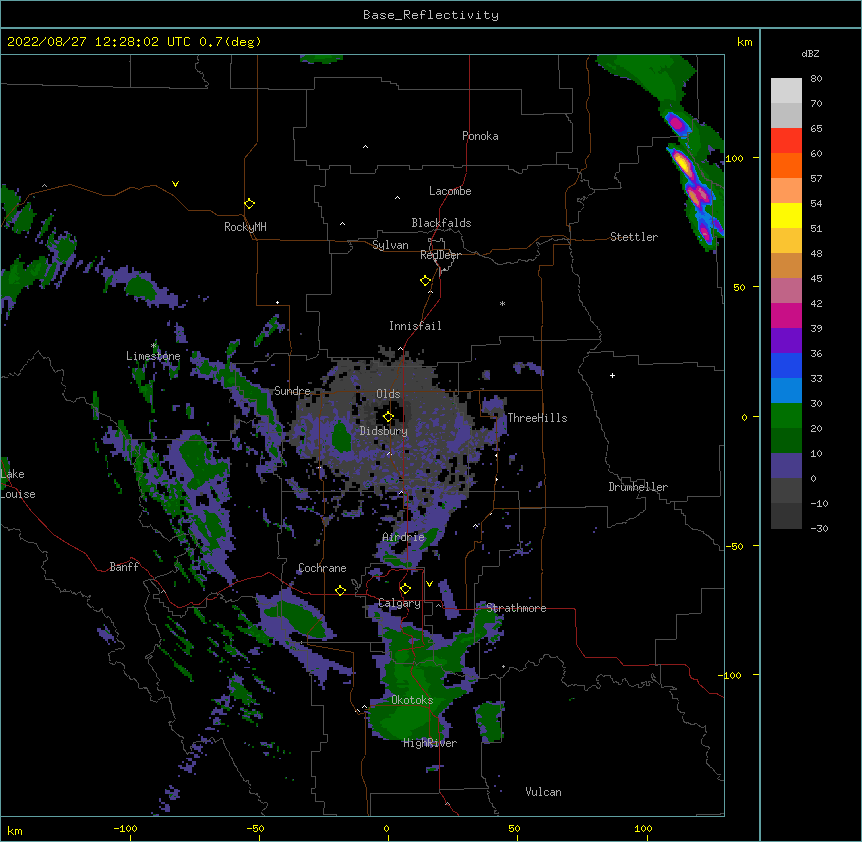862x842 pixels.
Task: Click the Blackfalds city label
Action: [x=441, y=223]
